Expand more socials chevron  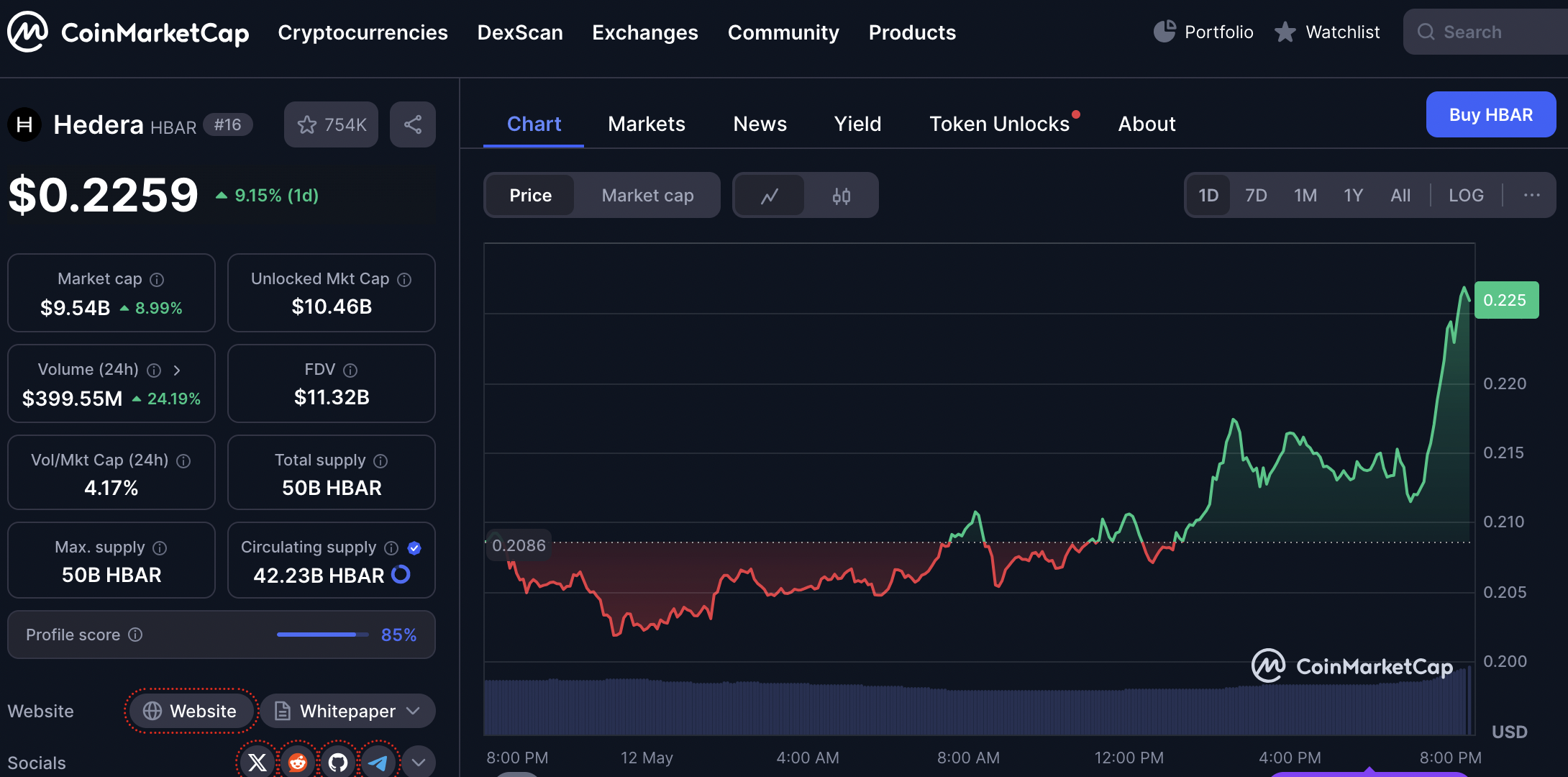point(418,761)
